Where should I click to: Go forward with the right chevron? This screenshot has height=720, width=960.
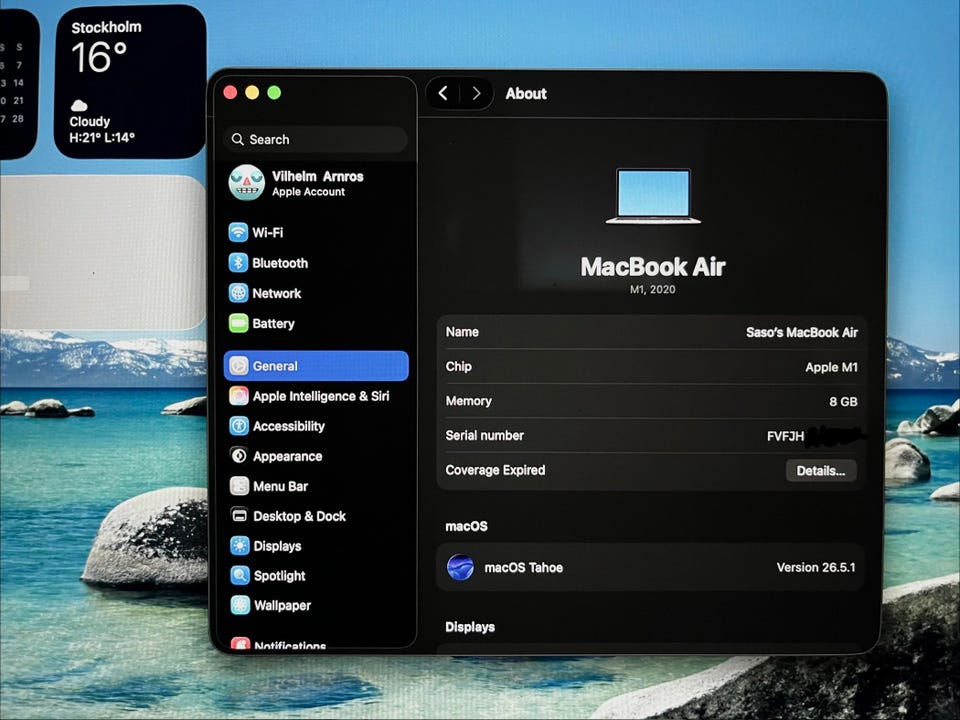pyautogui.click(x=476, y=94)
